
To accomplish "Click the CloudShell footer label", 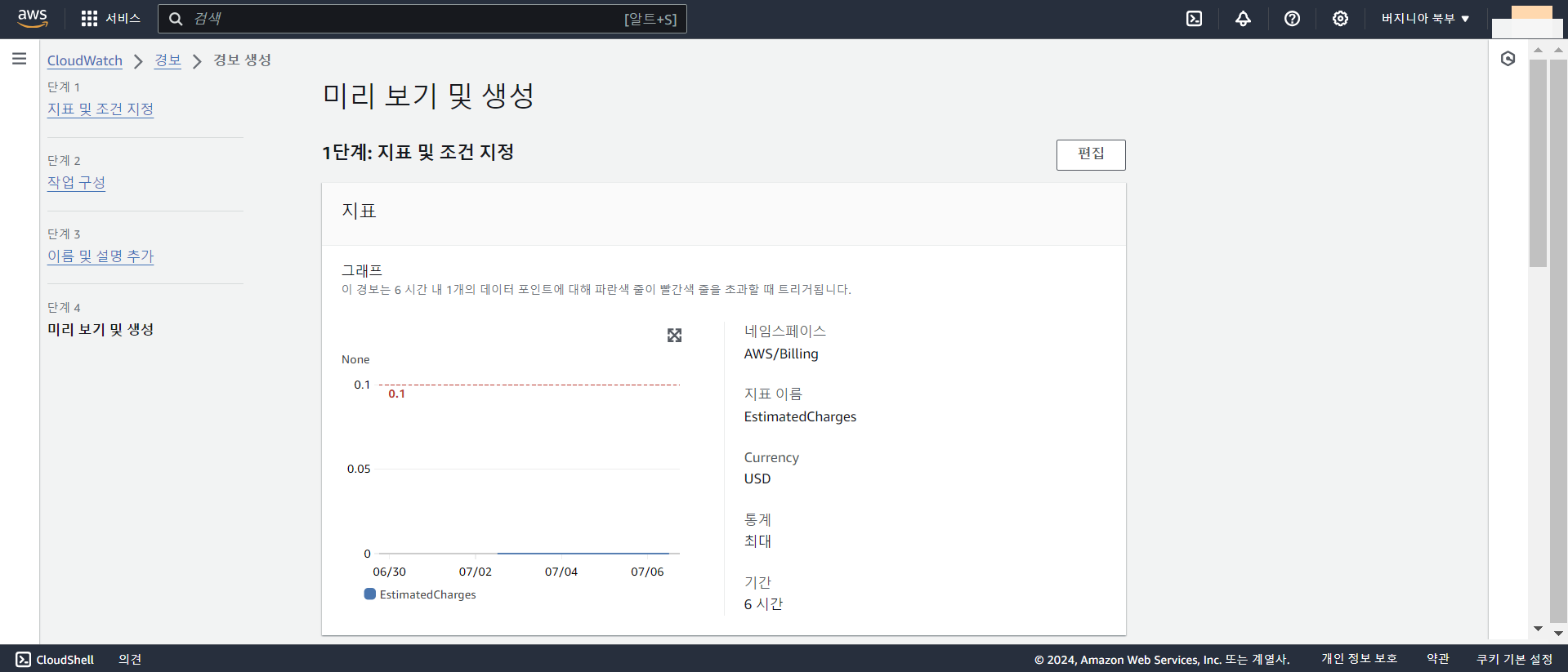I will 65,660.
